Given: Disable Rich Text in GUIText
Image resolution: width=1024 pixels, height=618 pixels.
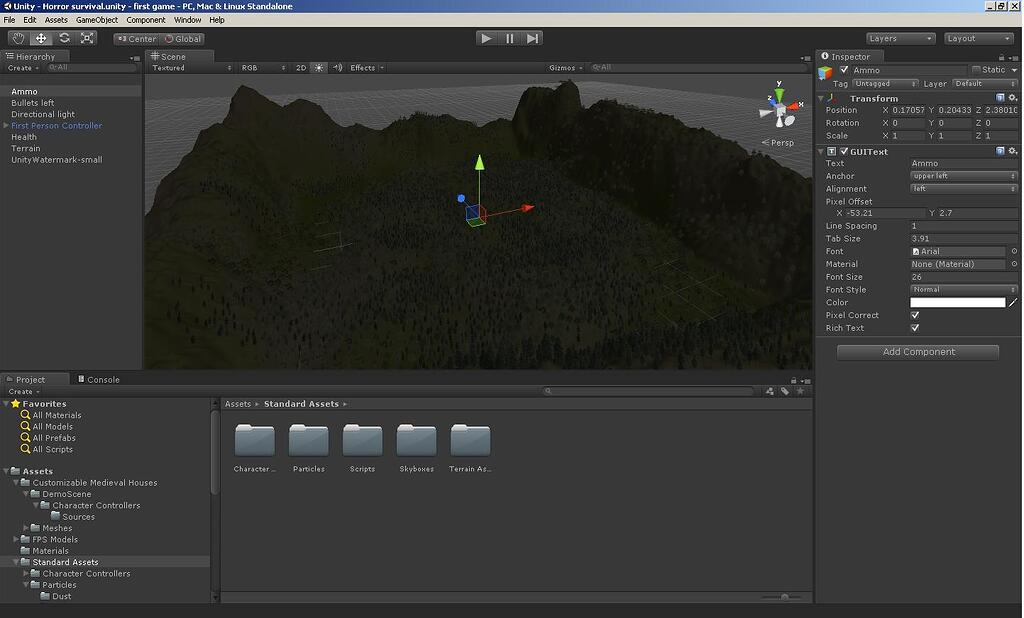Looking at the screenshot, I should click(x=915, y=327).
